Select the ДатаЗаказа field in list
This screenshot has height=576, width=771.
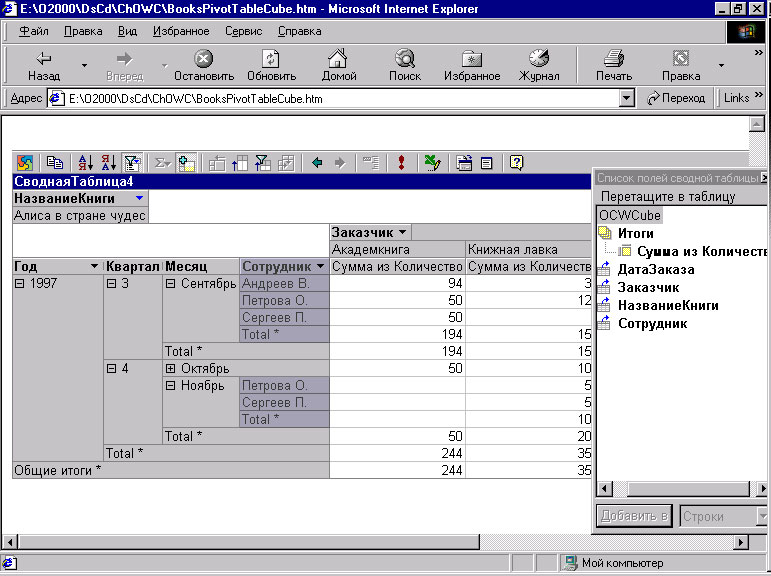click(x=655, y=269)
